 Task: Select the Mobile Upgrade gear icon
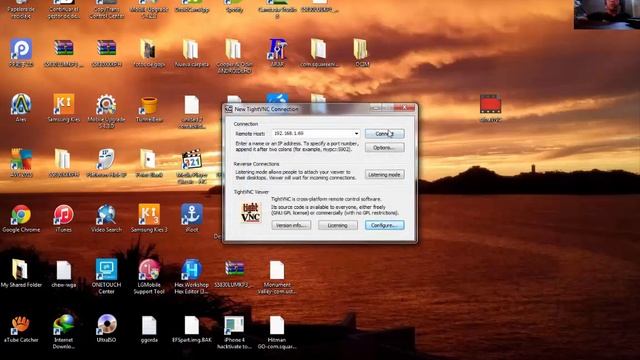106,111
